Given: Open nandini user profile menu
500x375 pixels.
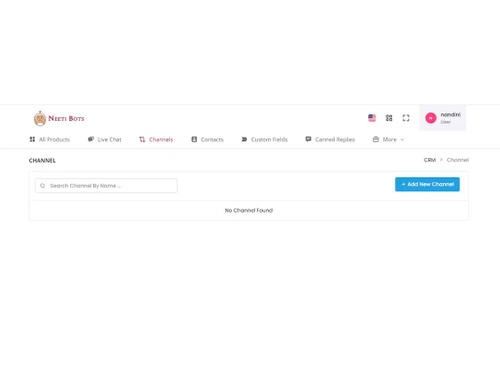Looking at the screenshot, I should pyautogui.click(x=443, y=118).
